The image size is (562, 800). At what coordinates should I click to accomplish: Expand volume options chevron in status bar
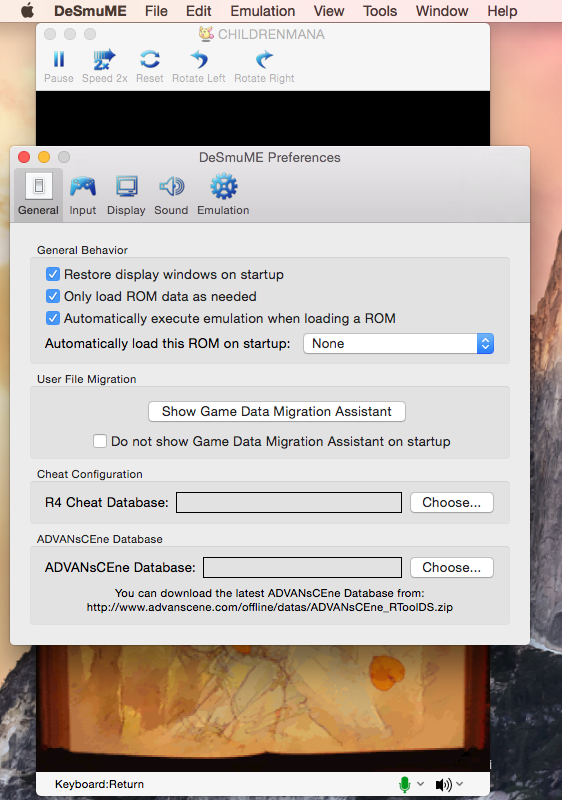tap(459, 784)
